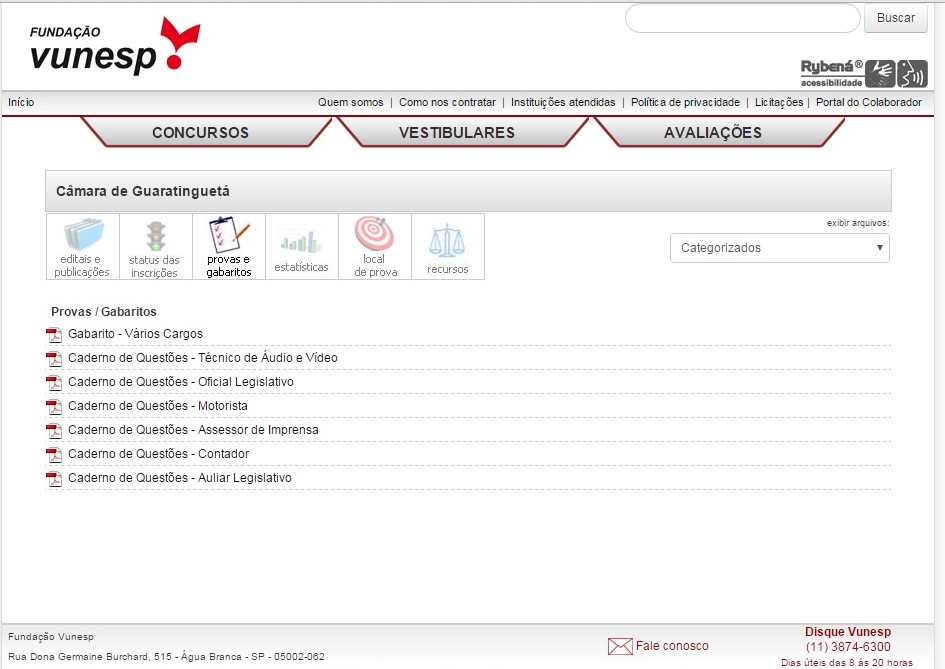Expand the Categorizados dropdown
Screen dimensions: 945x669
click(x=779, y=248)
